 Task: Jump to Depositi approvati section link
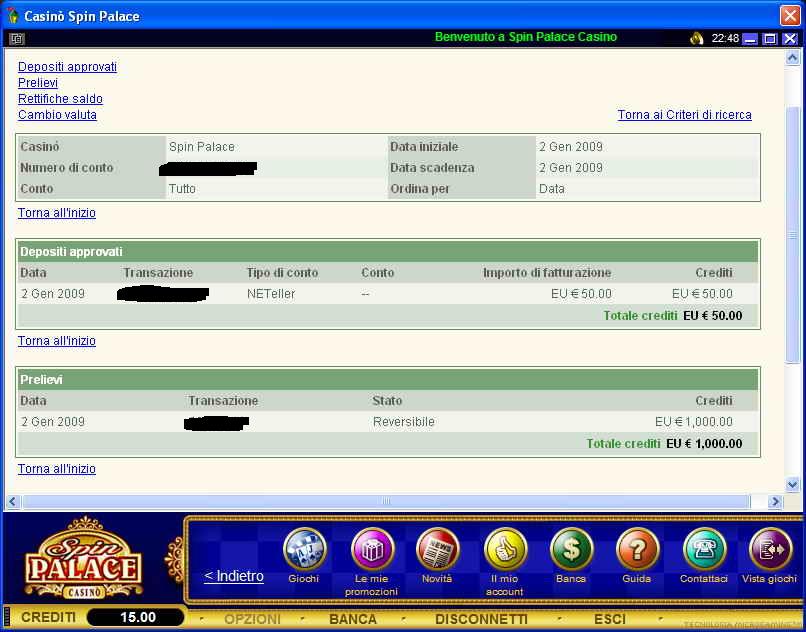click(x=67, y=67)
